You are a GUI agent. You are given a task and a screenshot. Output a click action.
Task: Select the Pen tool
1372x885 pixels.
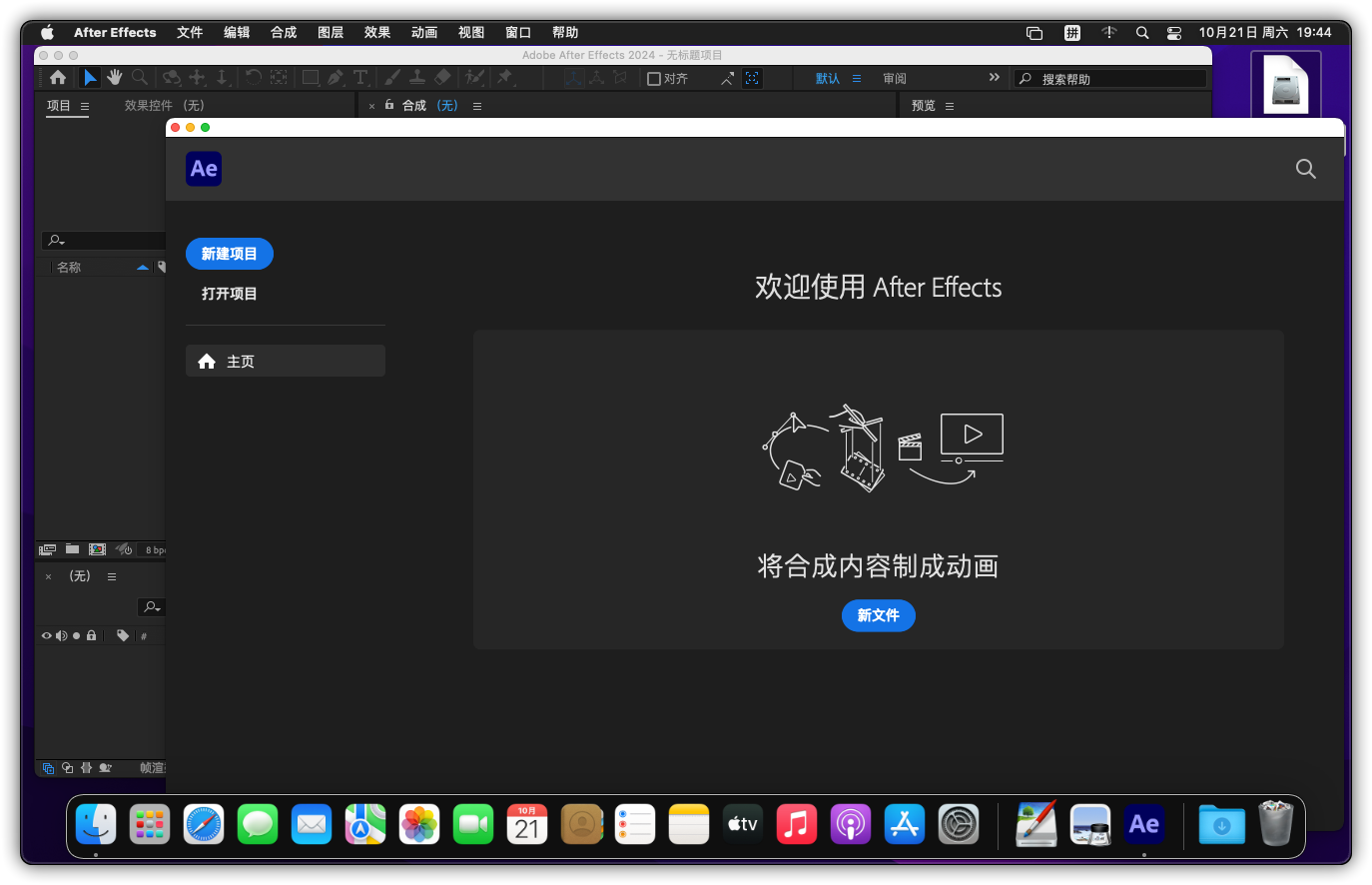click(x=336, y=77)
